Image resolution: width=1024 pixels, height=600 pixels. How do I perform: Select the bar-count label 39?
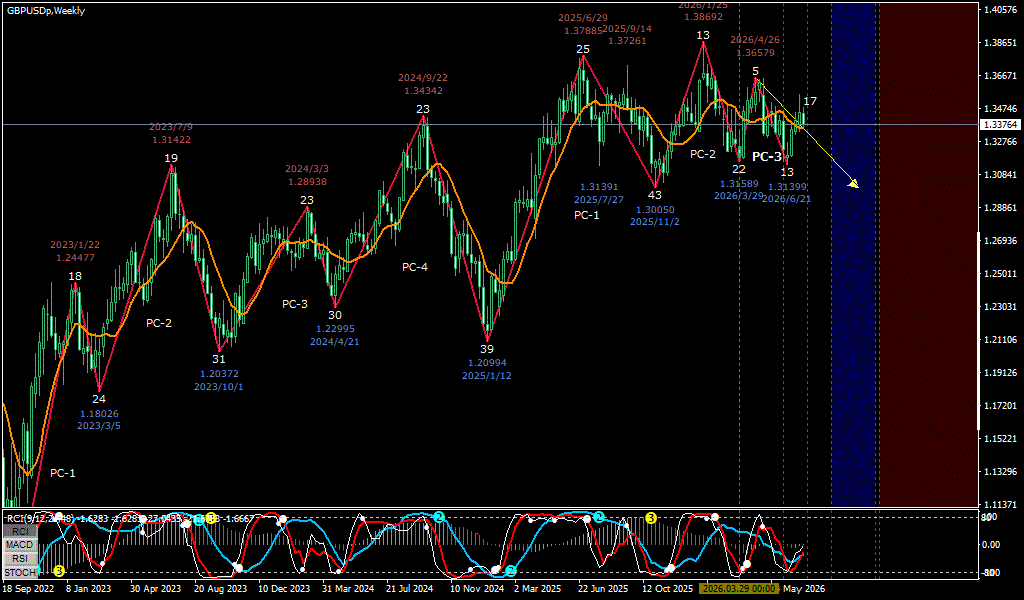[487, 349]
